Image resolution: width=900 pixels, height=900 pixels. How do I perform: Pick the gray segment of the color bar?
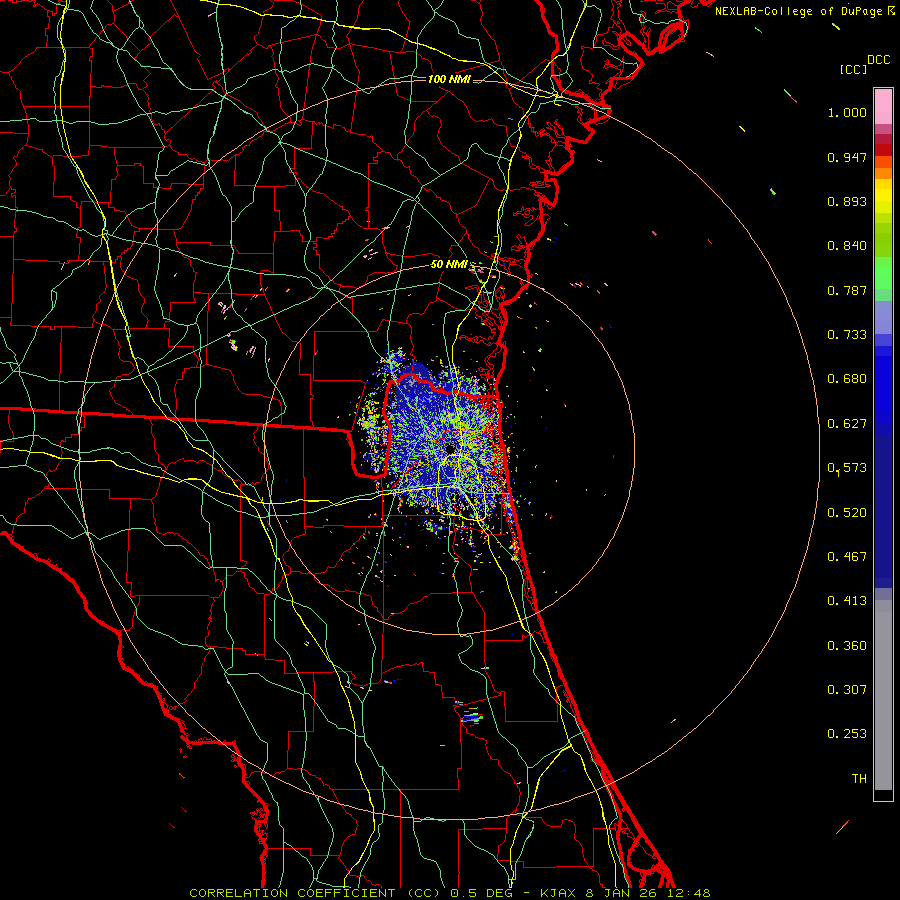point(883,695)
